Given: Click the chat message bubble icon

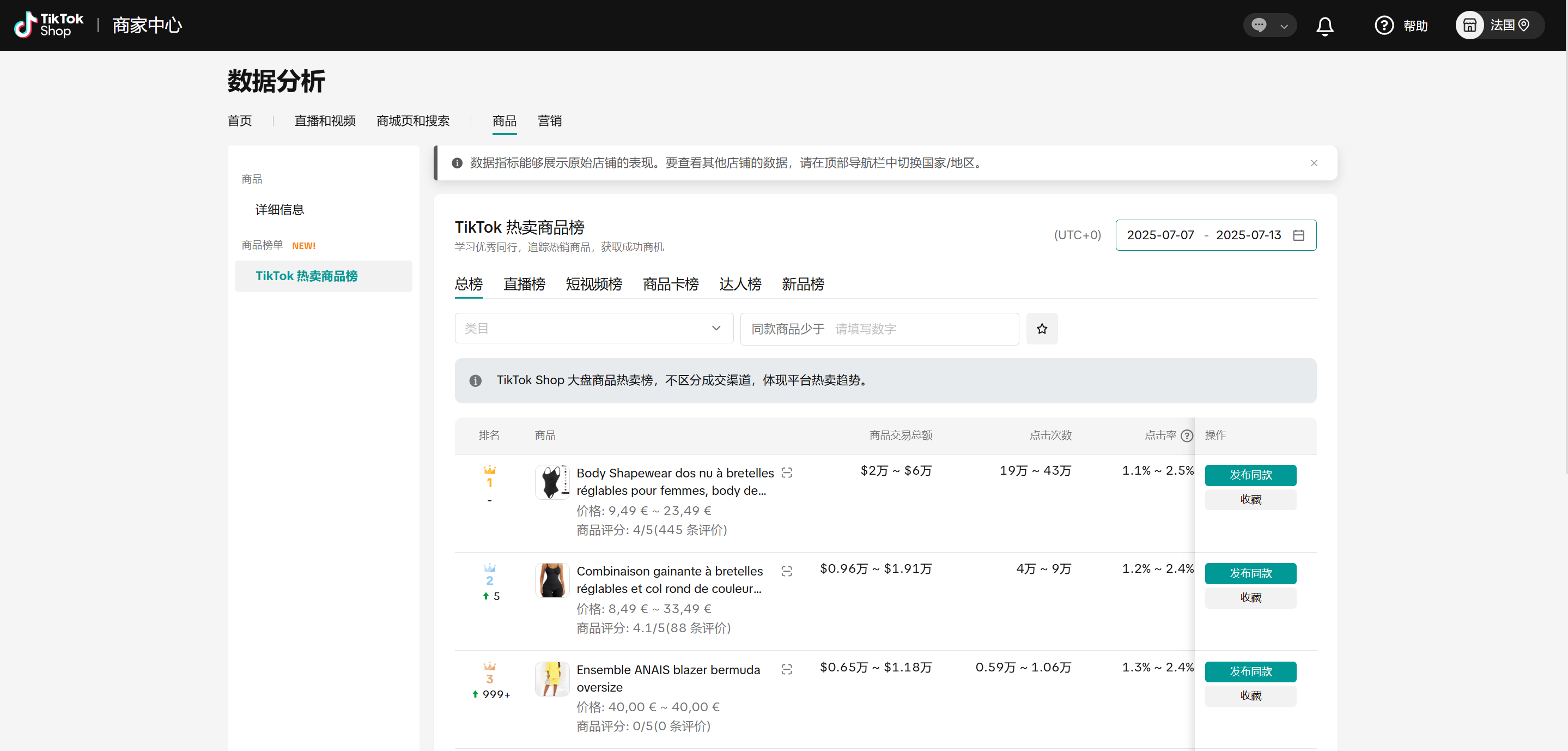Looking at the screenshot, I should point(1259,26).
